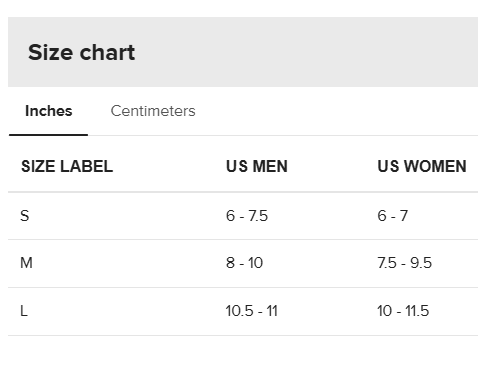Click the men's 6 - 7.5 cell

tap(247, 216)
